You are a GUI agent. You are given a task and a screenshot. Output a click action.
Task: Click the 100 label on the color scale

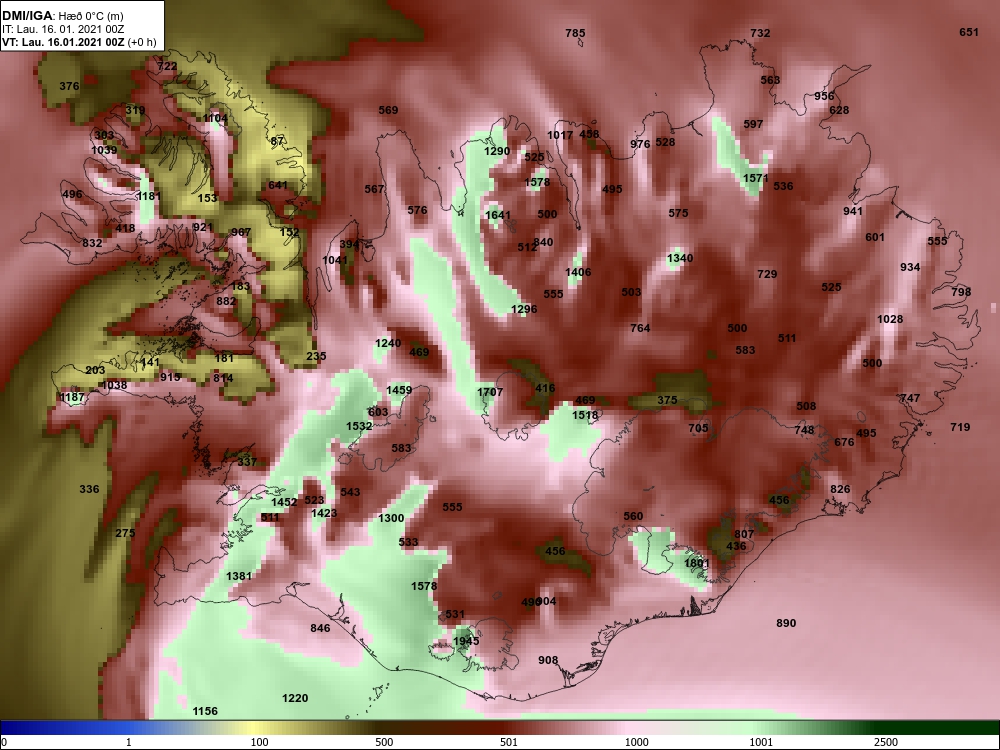[259, 742]
